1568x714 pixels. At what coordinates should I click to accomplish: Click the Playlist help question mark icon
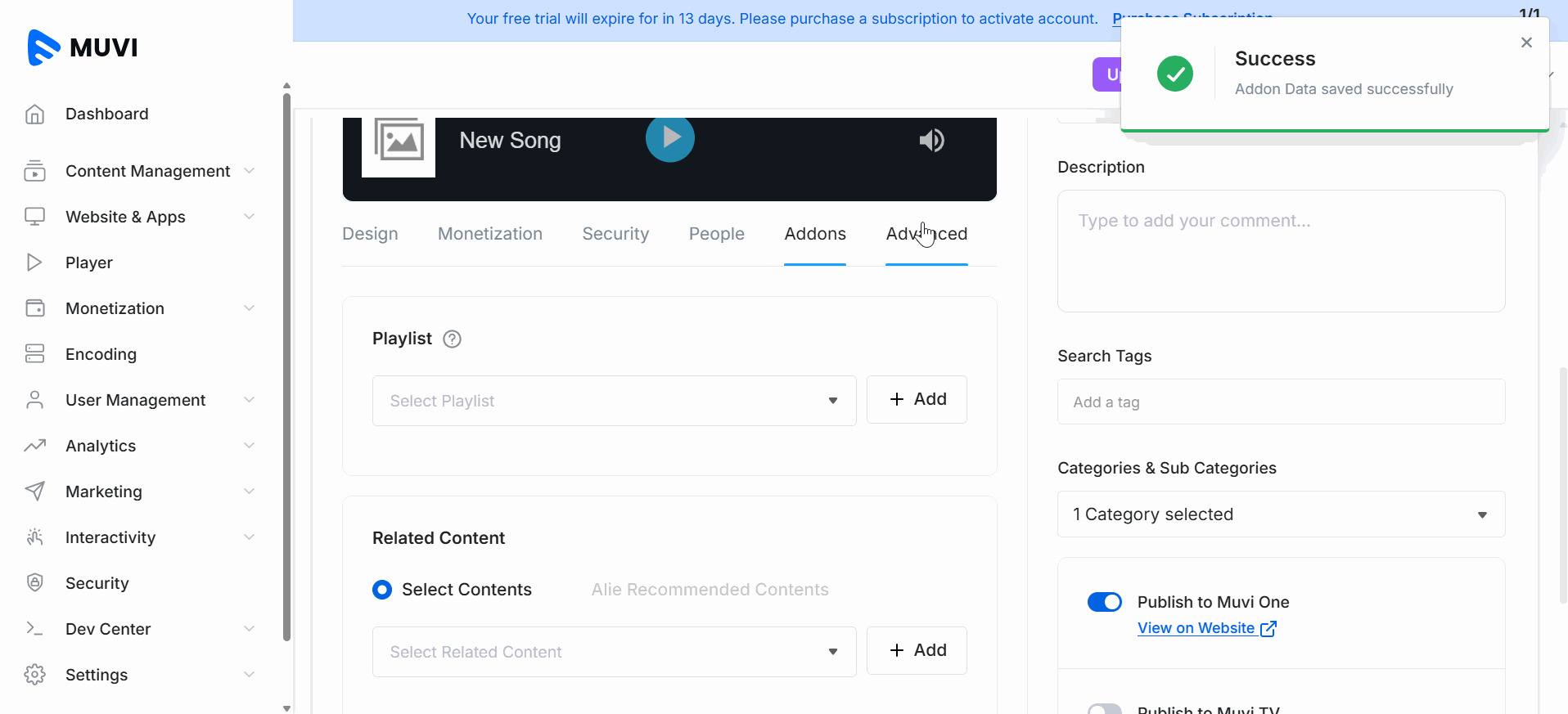tap(452, 339)
